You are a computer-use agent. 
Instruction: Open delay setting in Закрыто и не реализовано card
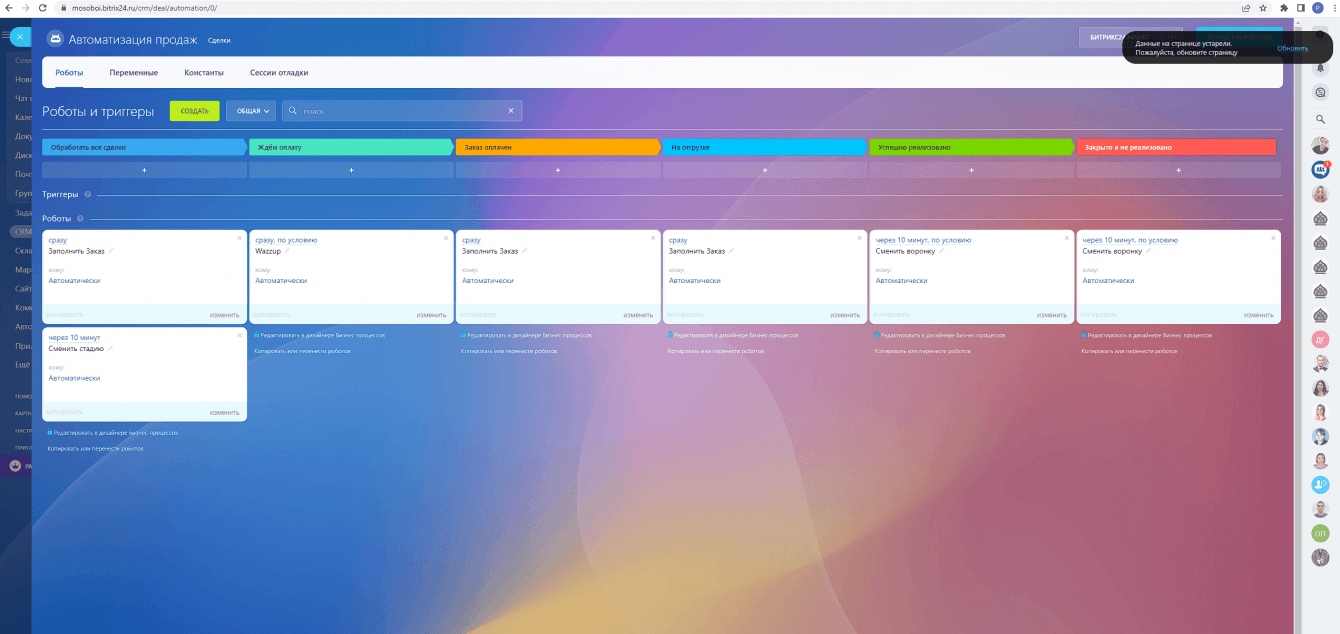point(1130,240)
